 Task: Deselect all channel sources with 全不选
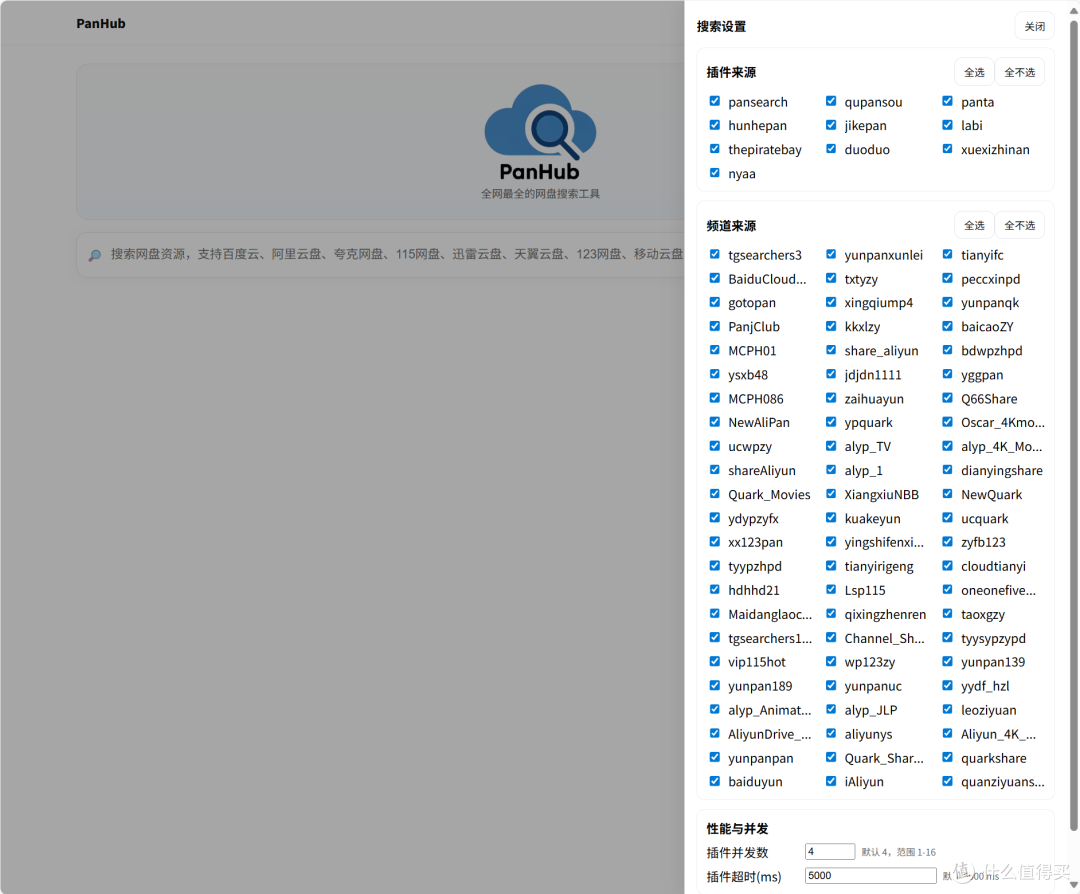point(1019,225)
